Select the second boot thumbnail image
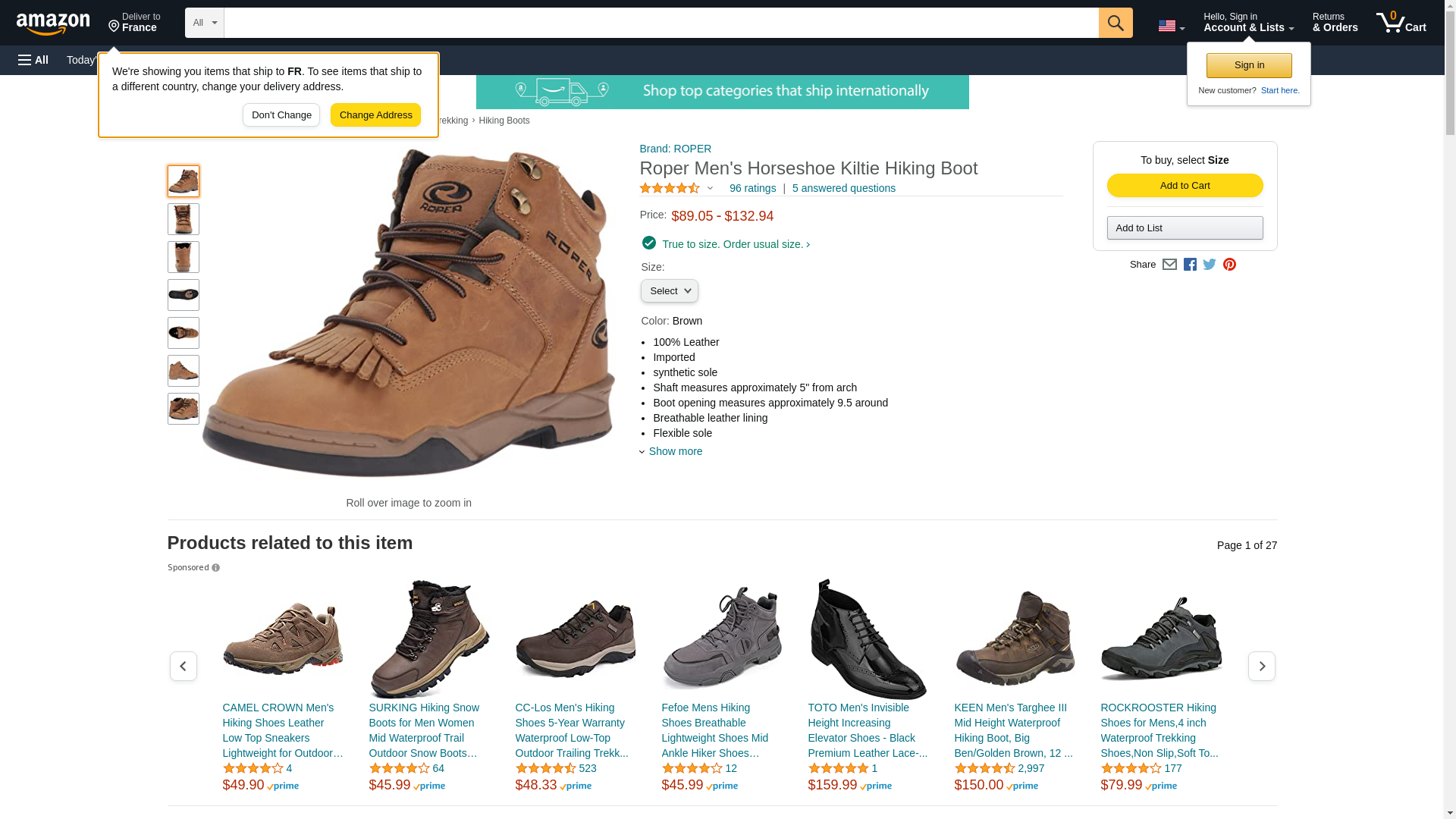This screenshot has height=819, width=1456. [184, 219]
